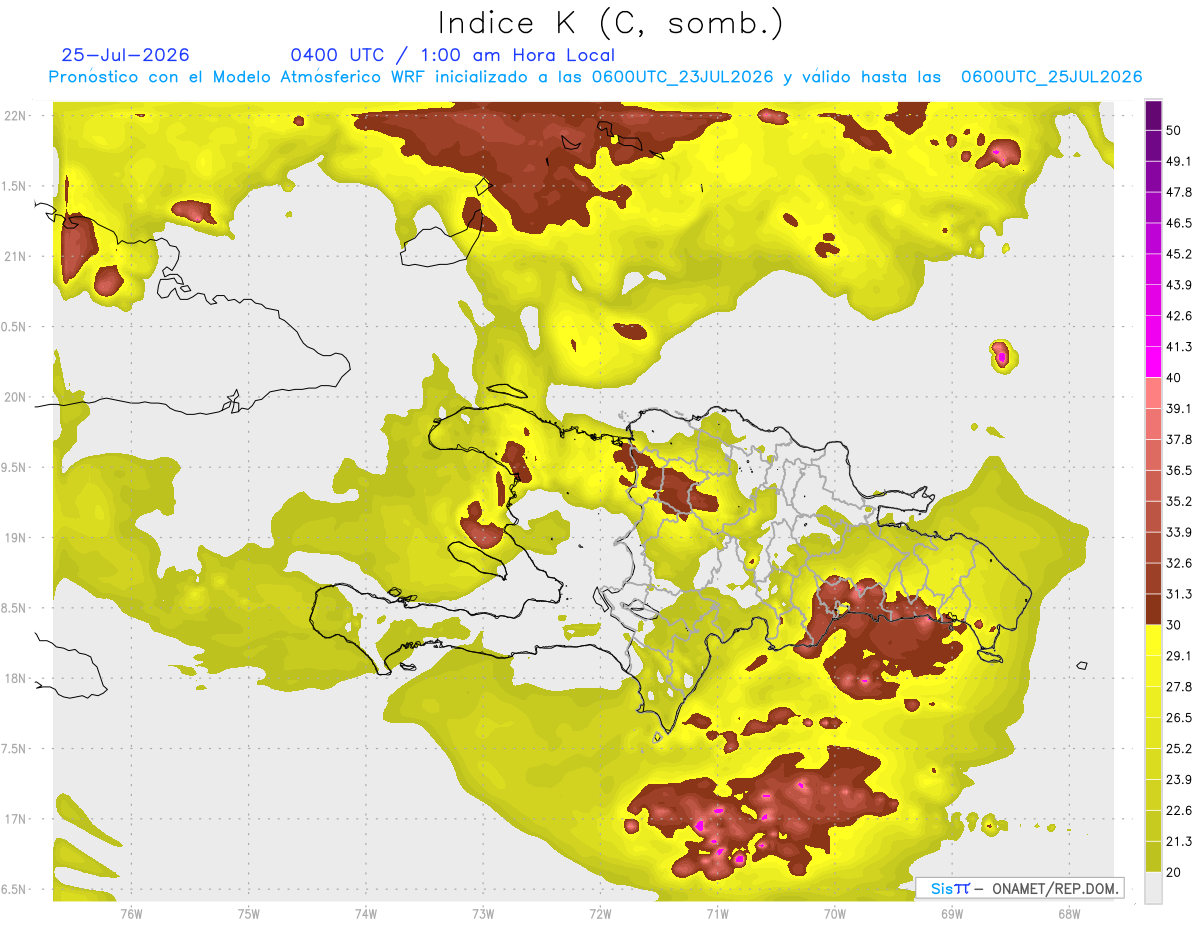Click the colorbar value "27.8"
The image size is (1200, 927).
click(1179, 686)
